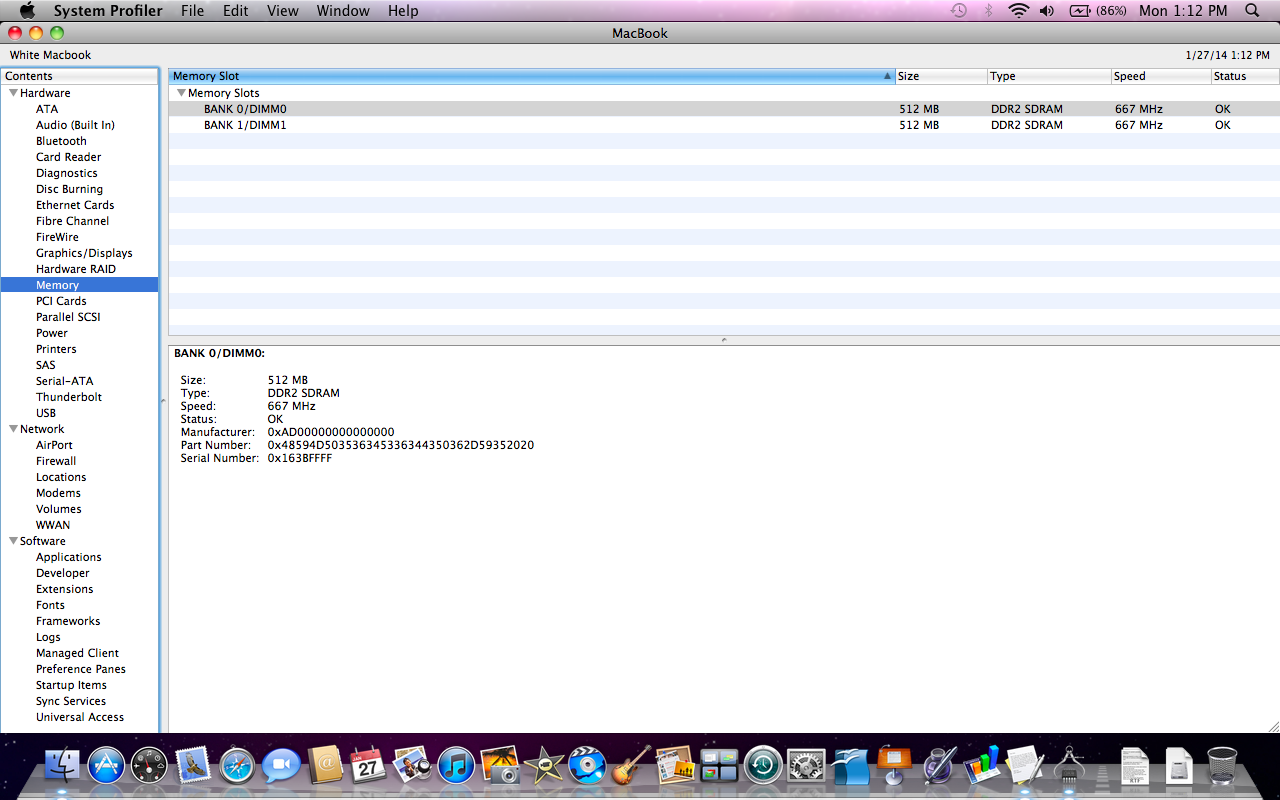Image resolution: width=1280 pixels, height=800 pixels.
Task: Sort by the Type column header
Action: point(1049,76)
